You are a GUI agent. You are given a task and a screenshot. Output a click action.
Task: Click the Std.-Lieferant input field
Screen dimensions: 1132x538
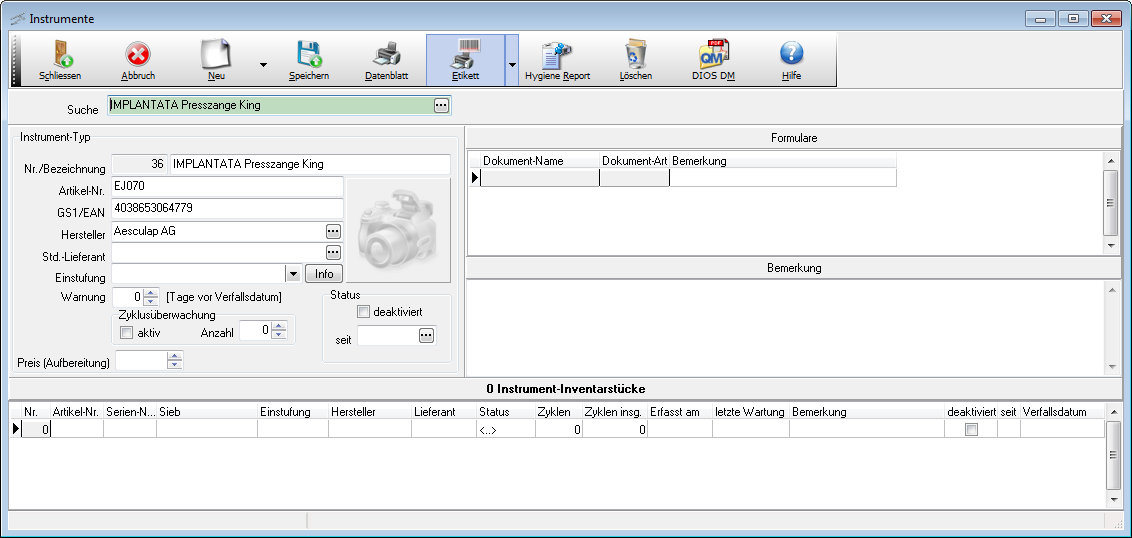219,252
